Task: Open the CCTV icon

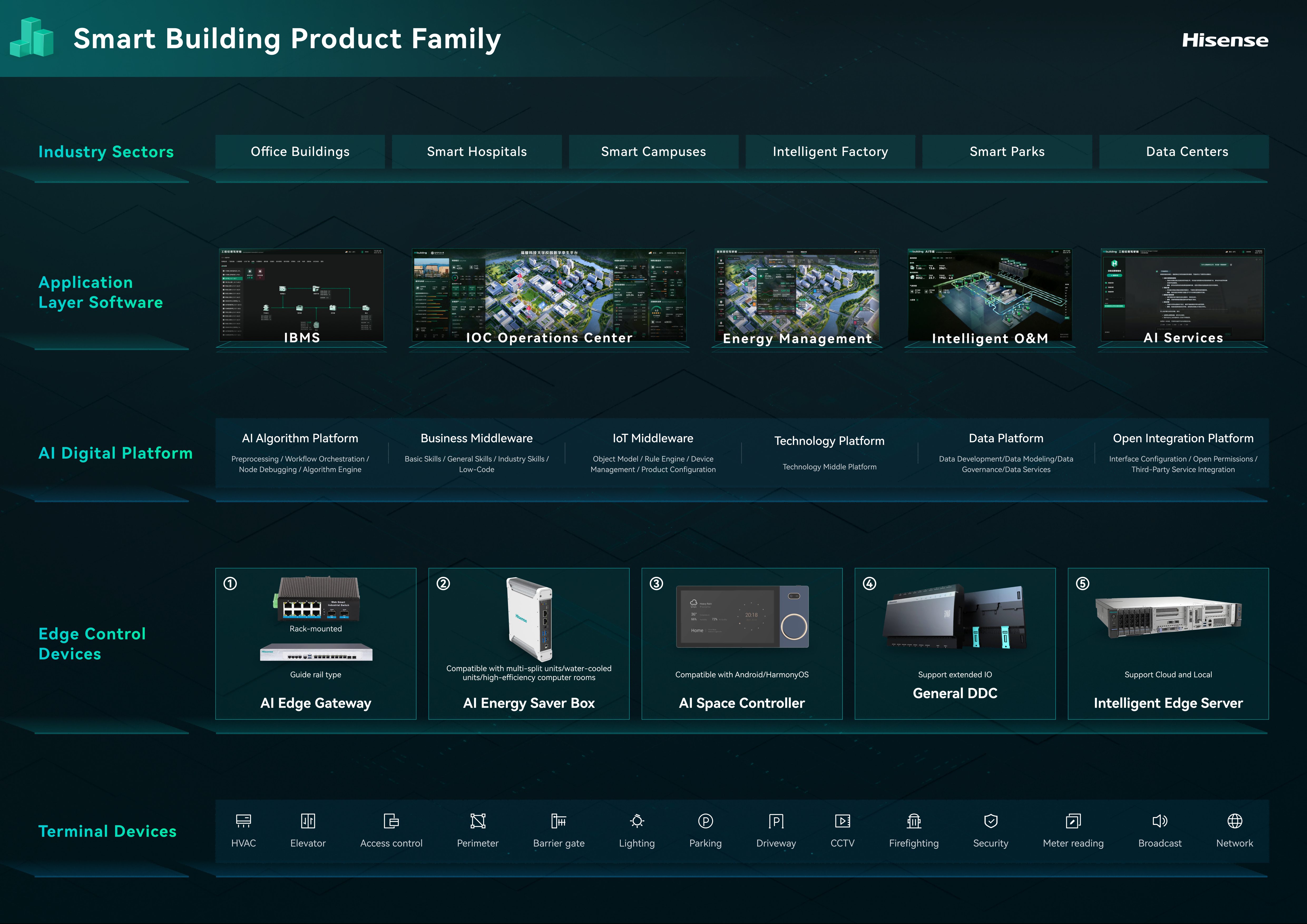Action: (843, 820)
